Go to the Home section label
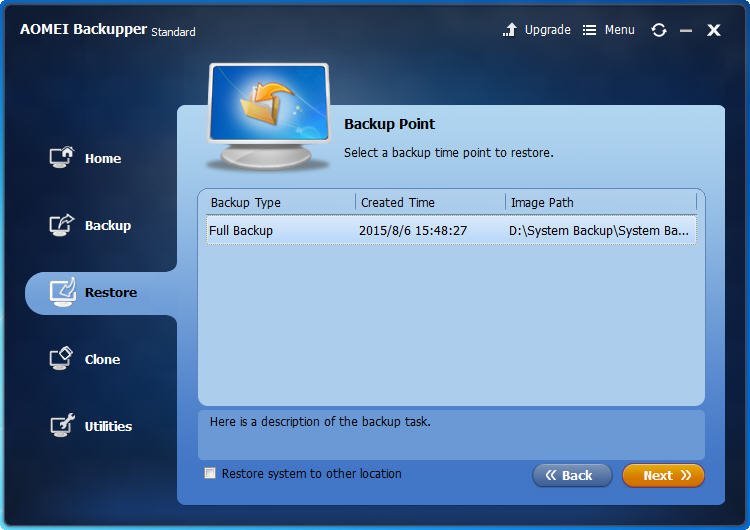The height and width of the screenshot is (530, 750). click(x=103, y=158)
